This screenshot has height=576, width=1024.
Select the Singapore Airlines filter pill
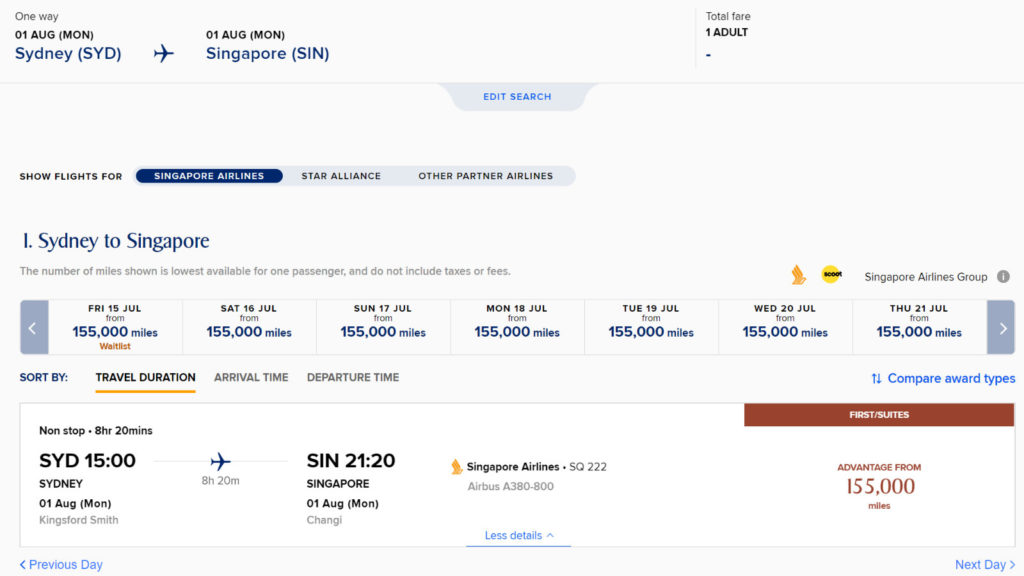[208, 175]
